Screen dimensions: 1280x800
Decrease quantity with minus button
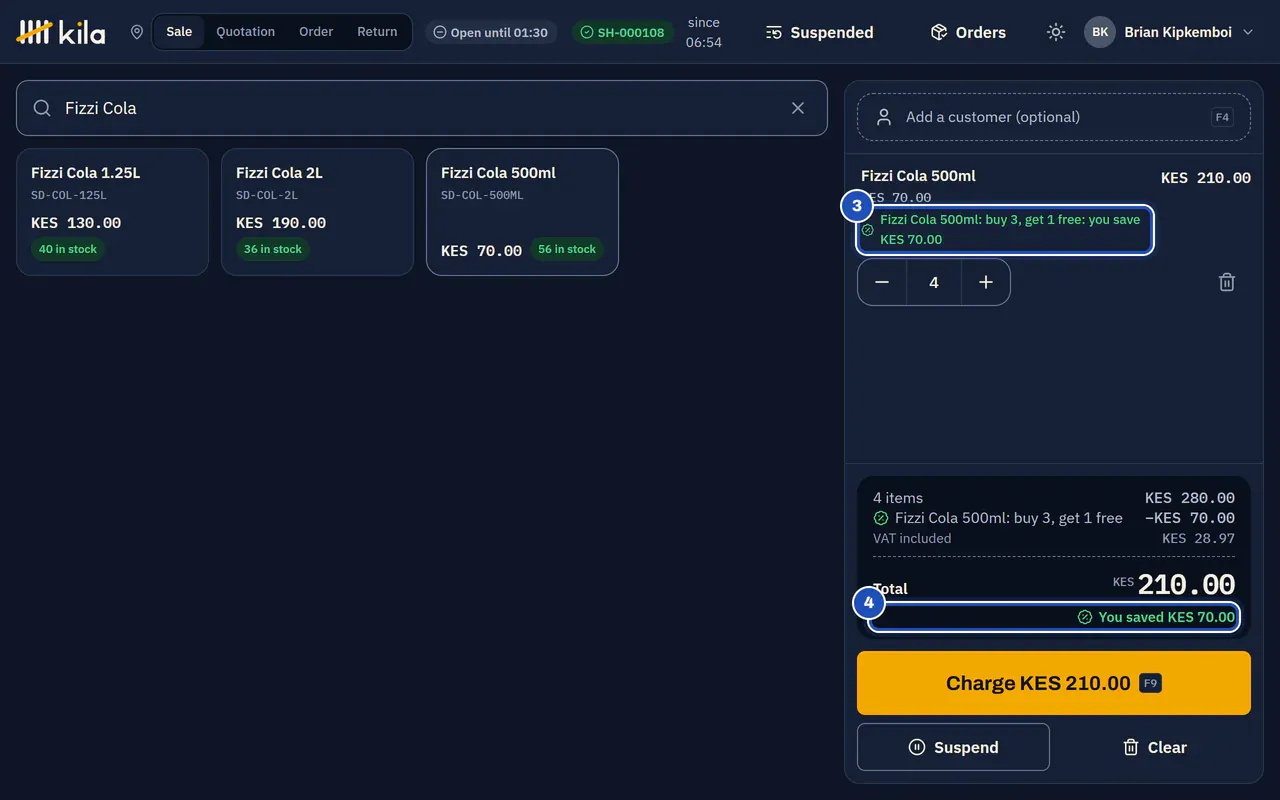tap(882, 282)
